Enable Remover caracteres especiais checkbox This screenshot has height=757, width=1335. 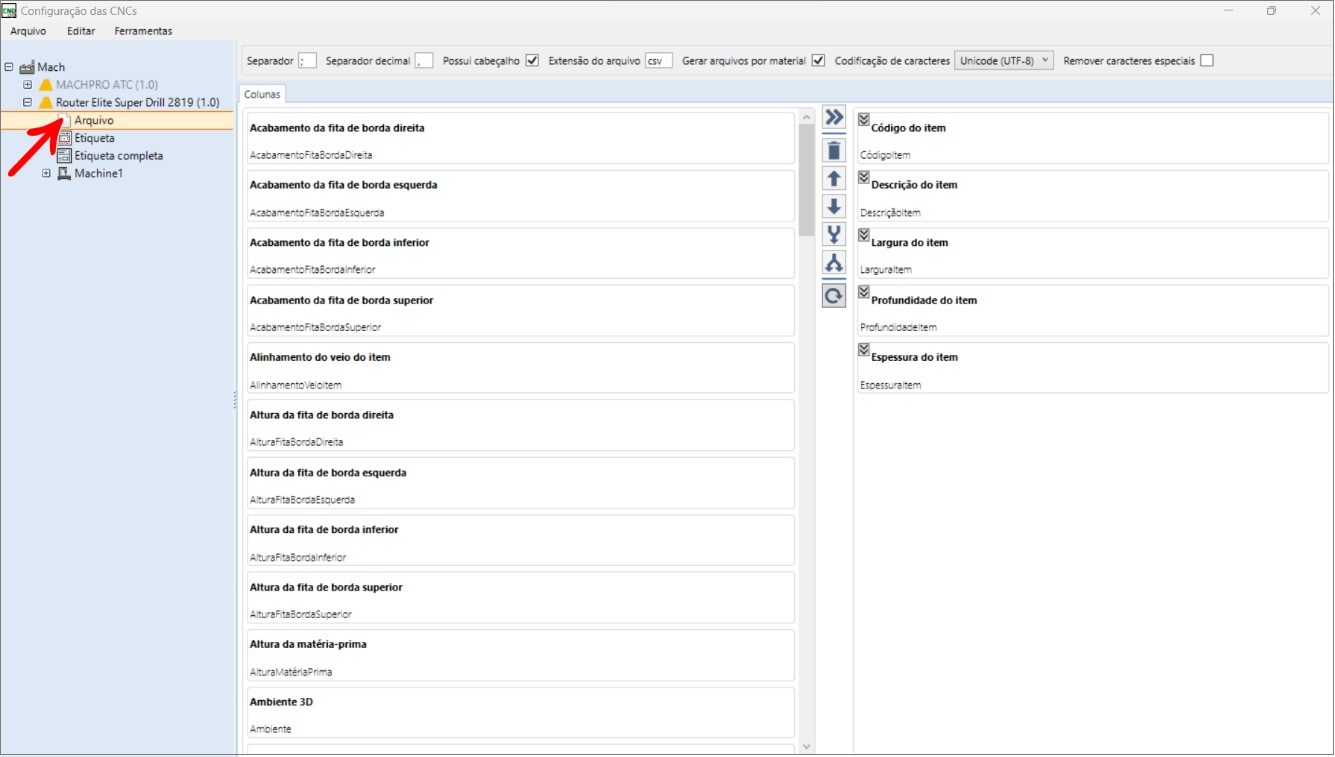pos(1207,60)
